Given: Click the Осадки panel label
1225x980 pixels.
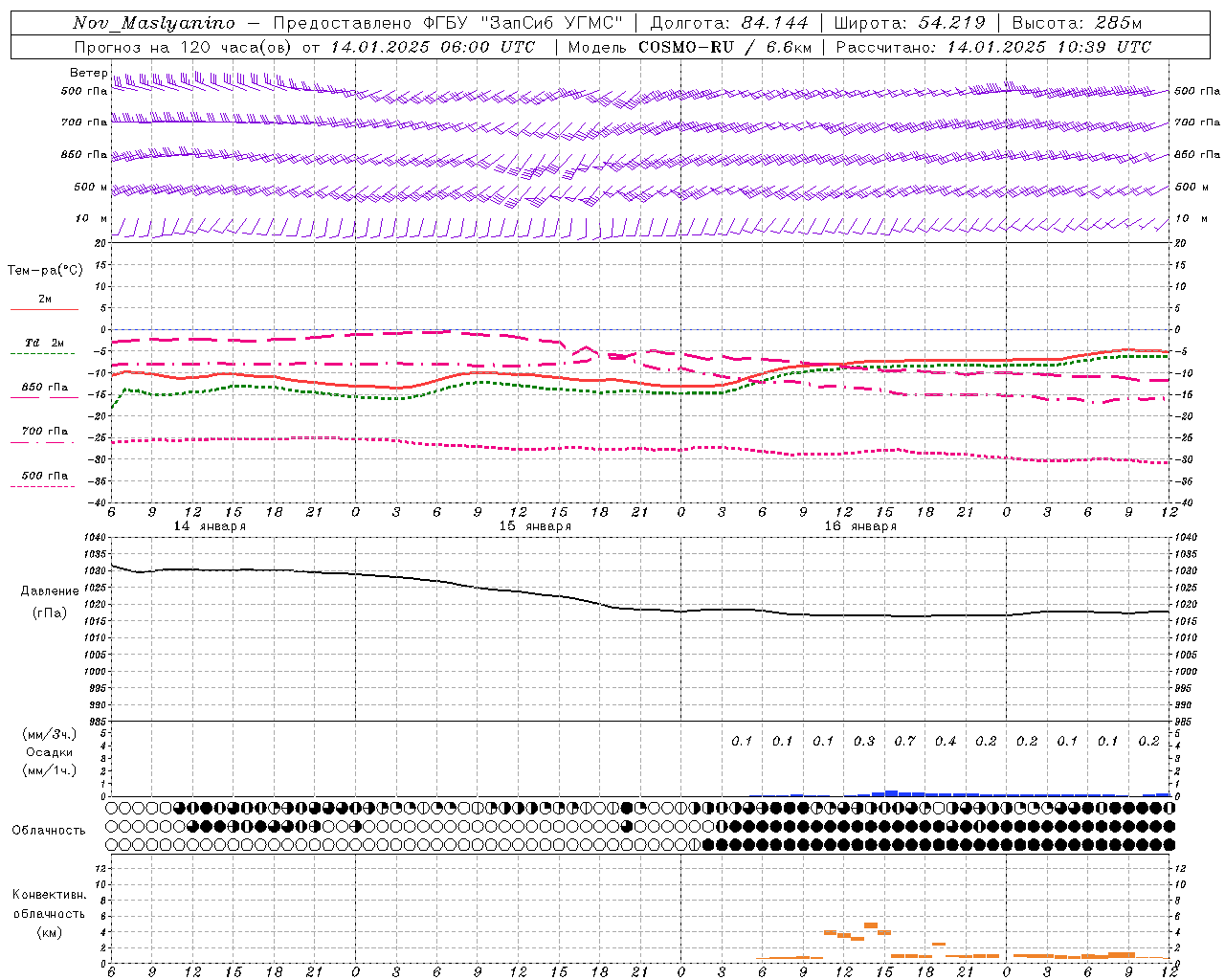Looking at the screenshot, I should [50, 752].
